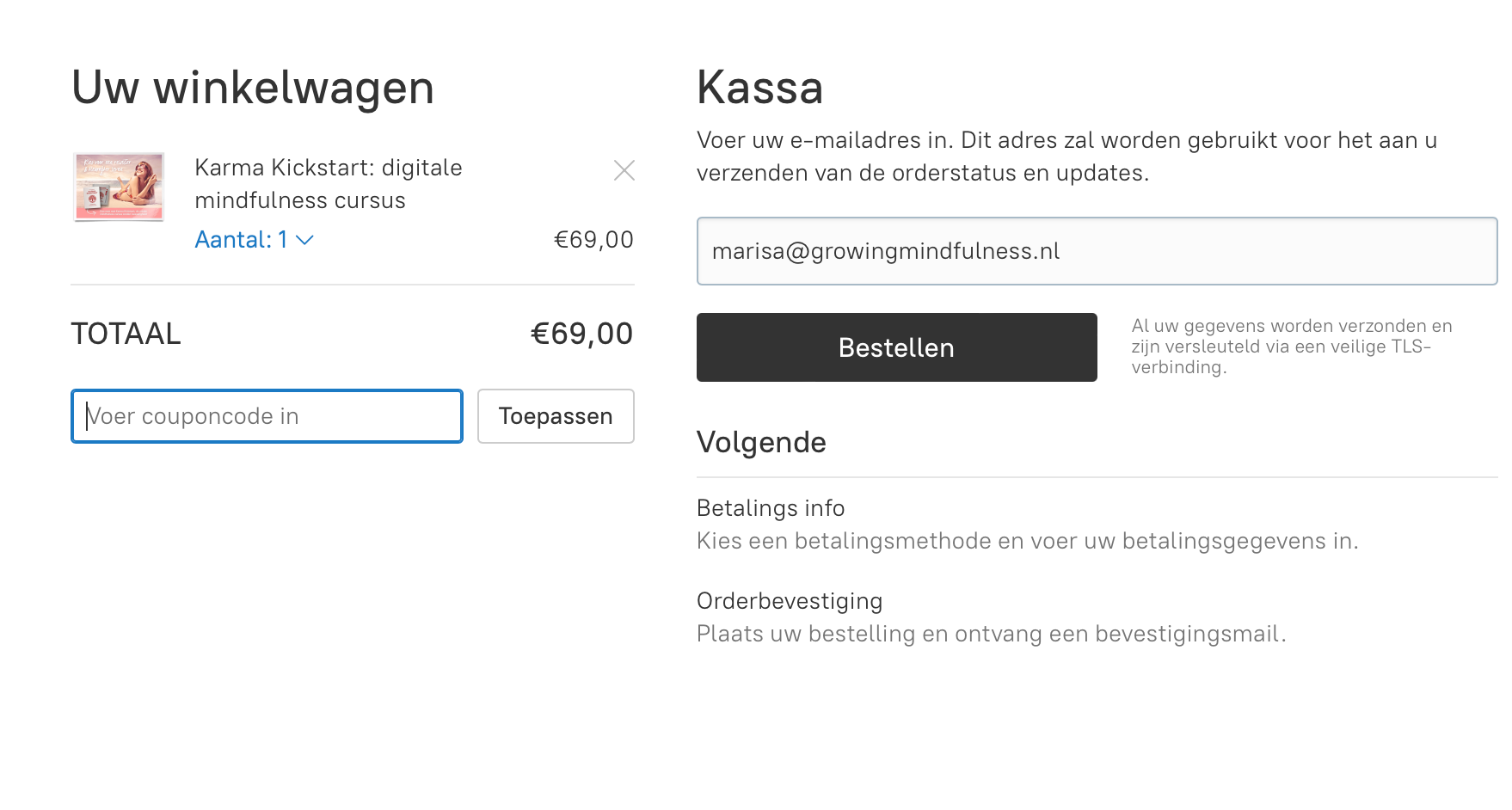1512x810 pixels.
Task: Click the Uw winkelwagen heading
Action: [x=253, y=88]
